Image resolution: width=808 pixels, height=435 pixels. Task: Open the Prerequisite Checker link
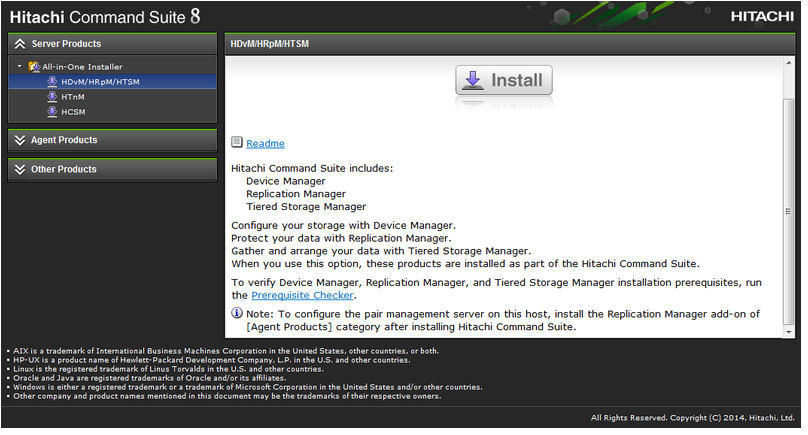click(x=302, y=295)
